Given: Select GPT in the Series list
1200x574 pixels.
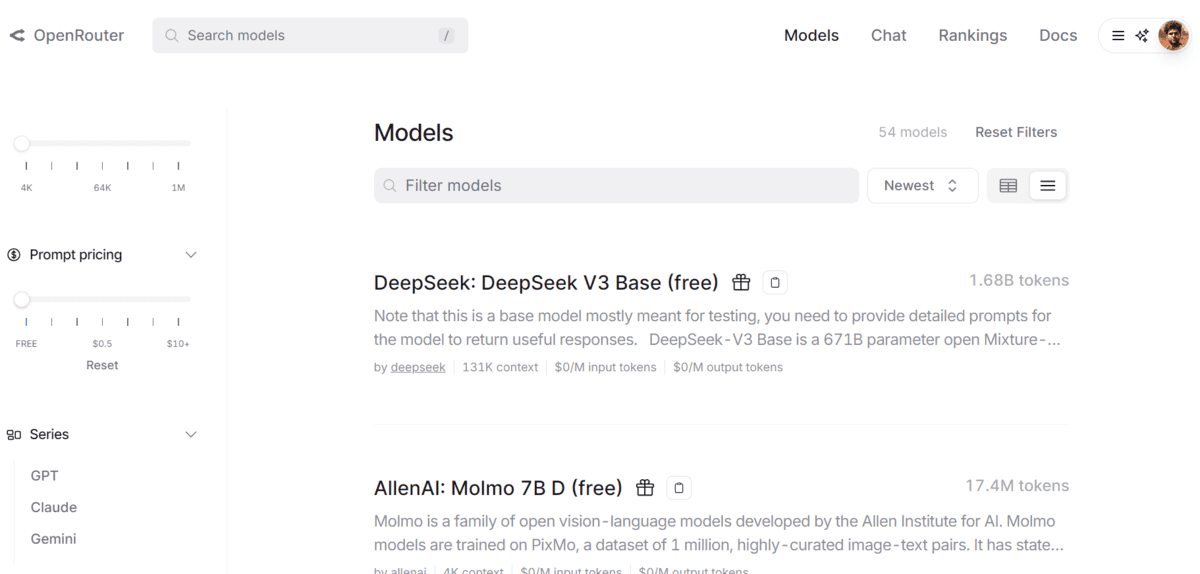Looking at the screenshot, I should 44,476.
